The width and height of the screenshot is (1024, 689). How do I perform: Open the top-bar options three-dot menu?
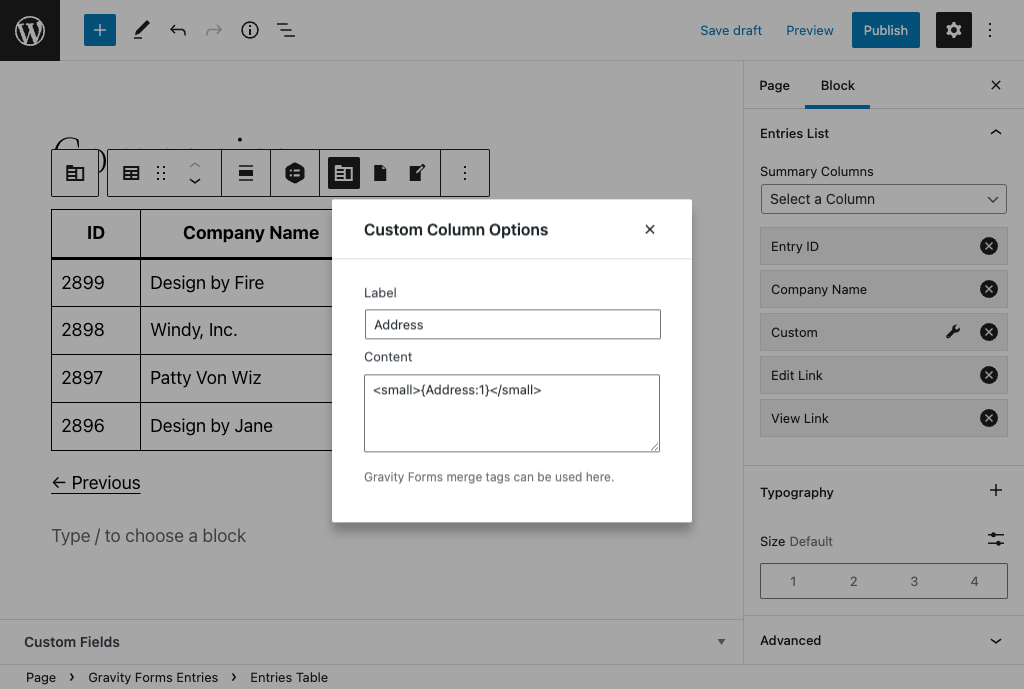click(990, 30)
